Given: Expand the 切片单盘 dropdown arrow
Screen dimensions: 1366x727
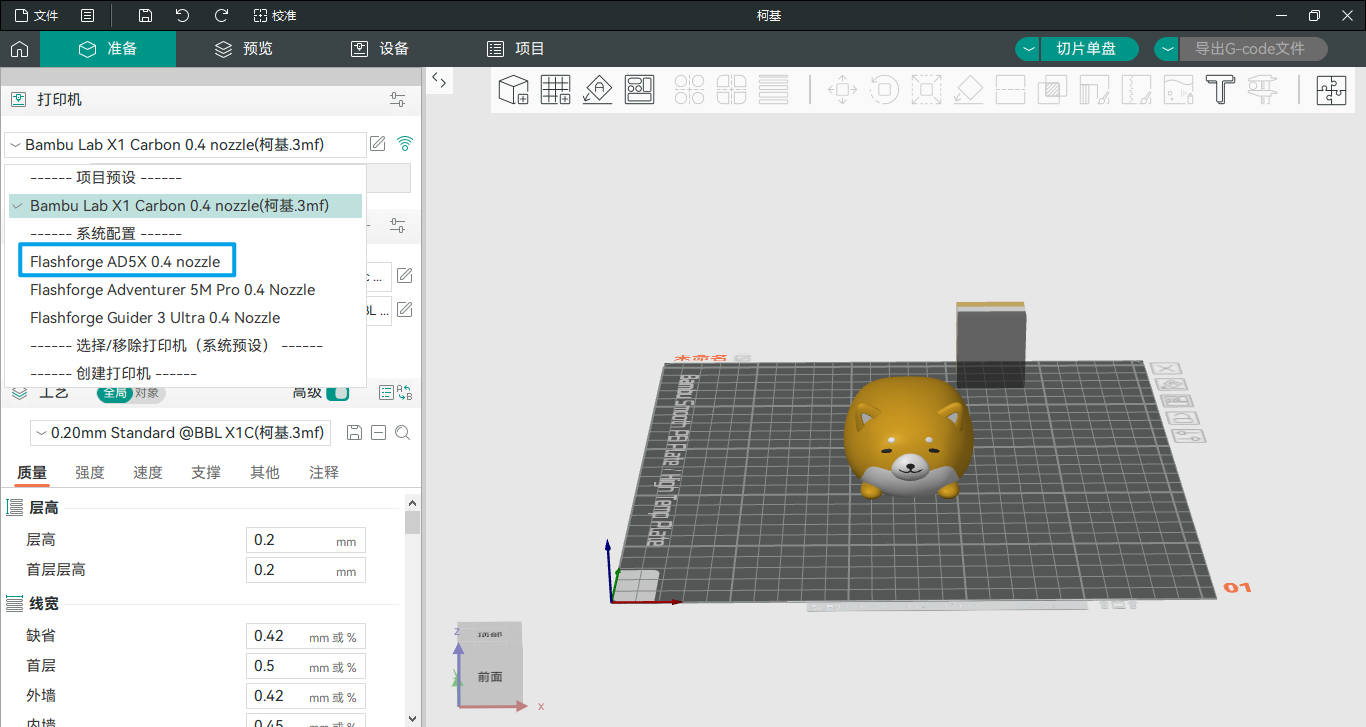Looking at the screenshot, I should pos(1028,49).
